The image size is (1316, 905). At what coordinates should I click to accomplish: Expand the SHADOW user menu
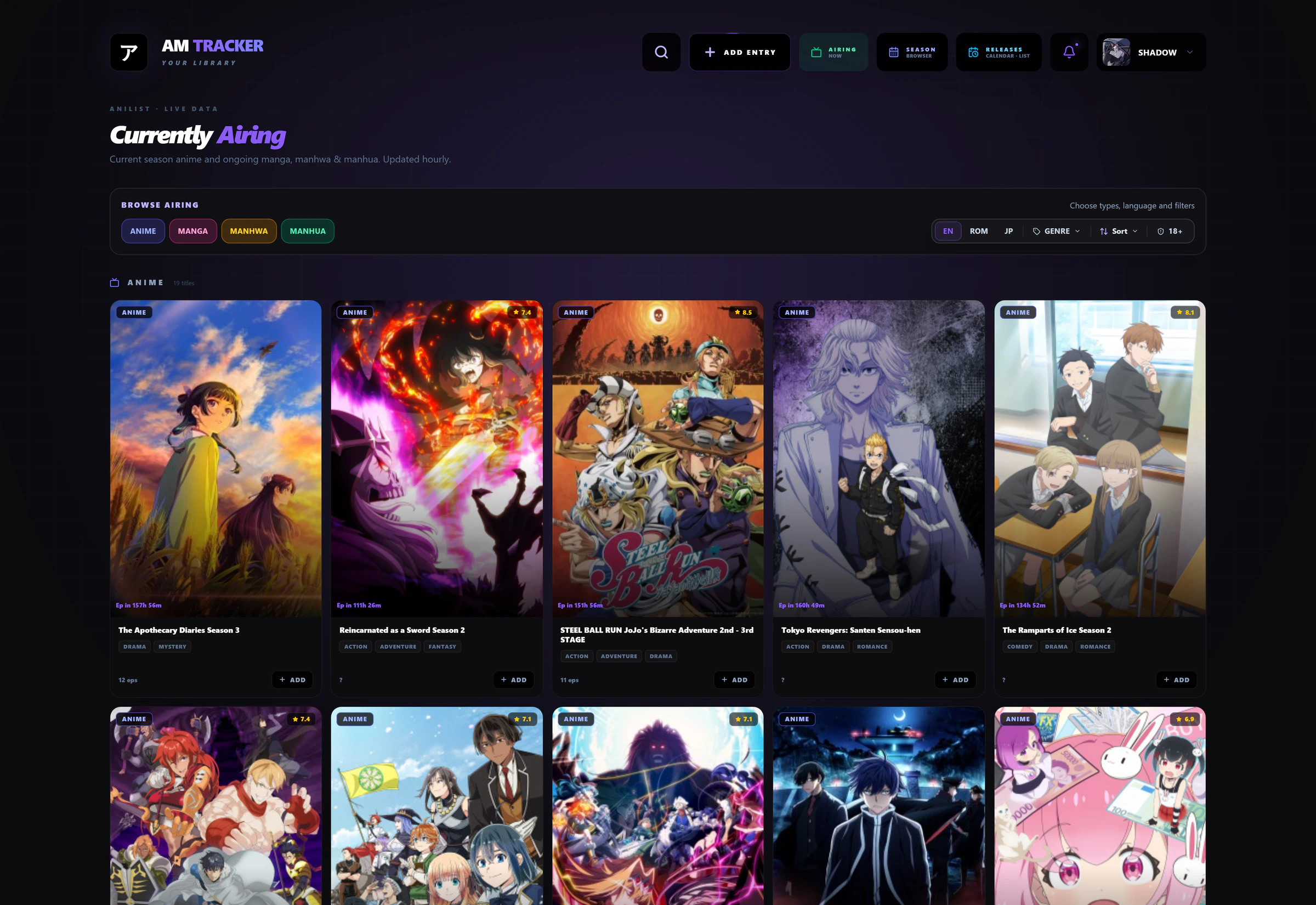(x=1150, y=52)
